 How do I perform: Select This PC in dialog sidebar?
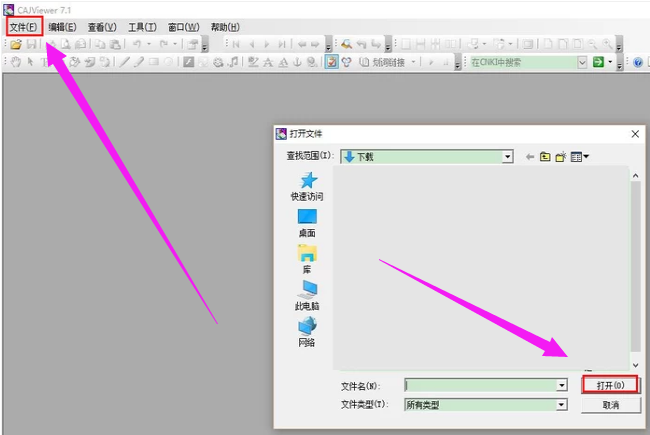point(307,295)
